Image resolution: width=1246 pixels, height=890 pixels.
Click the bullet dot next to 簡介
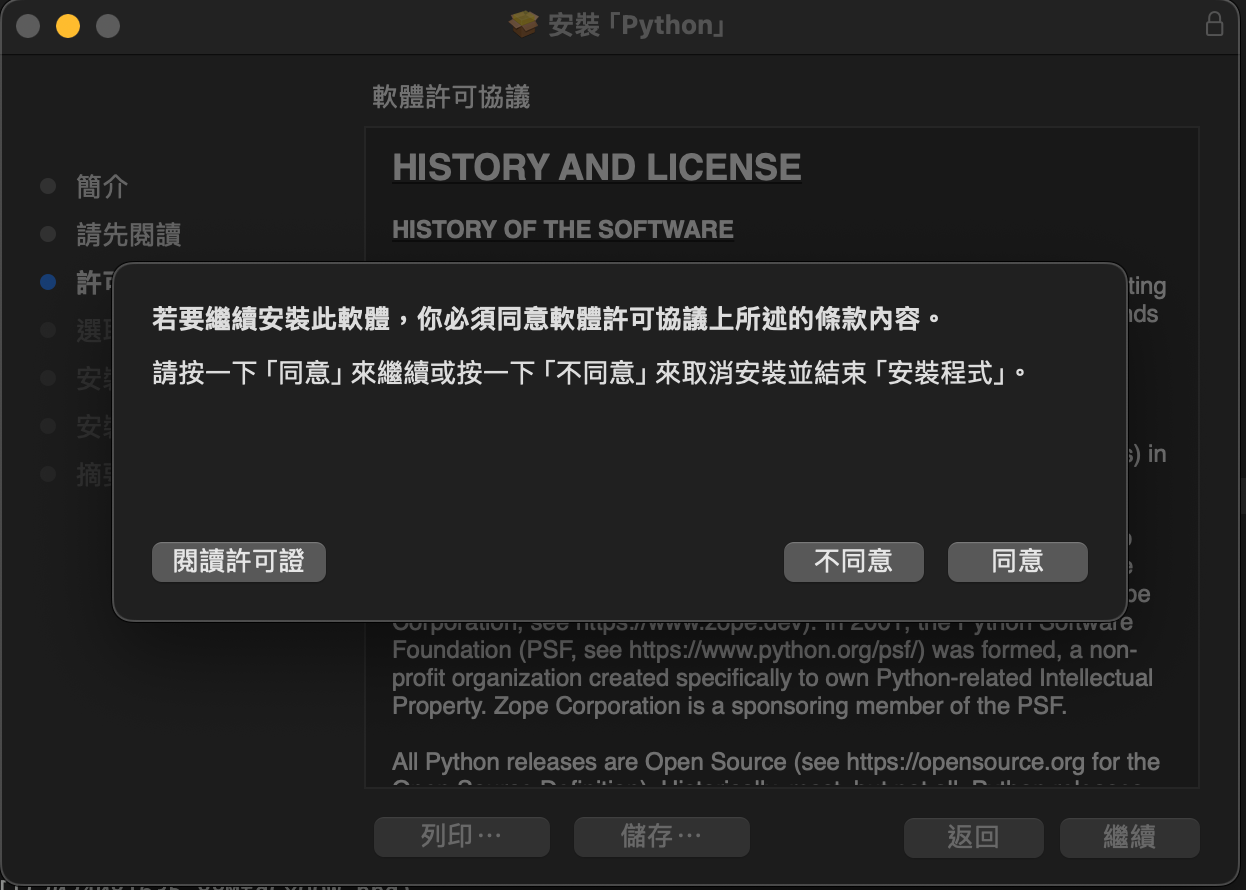pyautogui.click(x=48, y=187)
